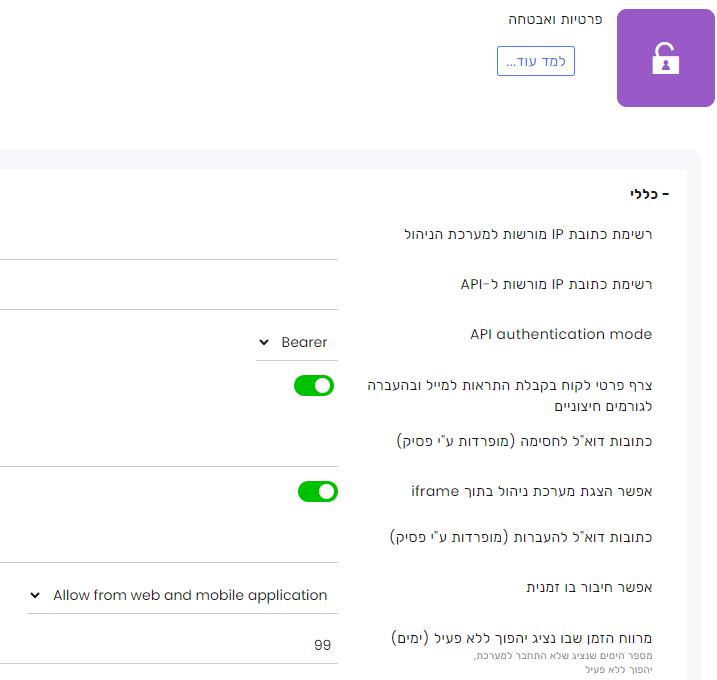Click the רשימת כתובת IP מורשות ל-API label
Screen dimensions: 717x680
(556, 284)
